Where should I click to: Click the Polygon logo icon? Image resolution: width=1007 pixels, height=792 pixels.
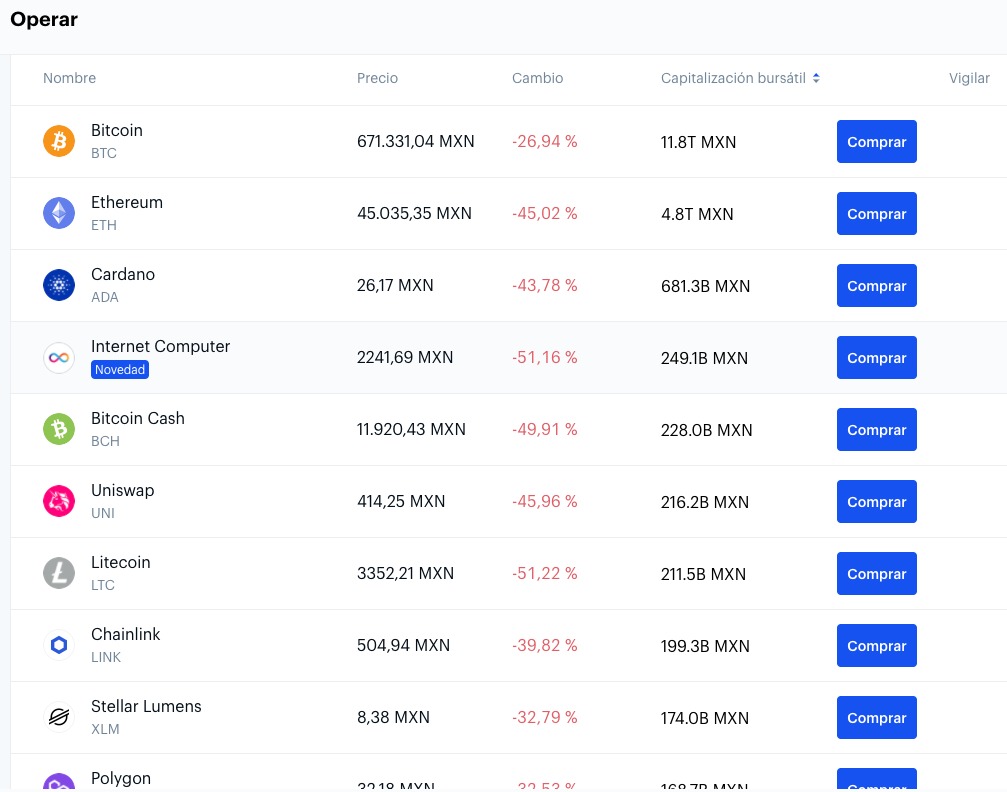59,785
